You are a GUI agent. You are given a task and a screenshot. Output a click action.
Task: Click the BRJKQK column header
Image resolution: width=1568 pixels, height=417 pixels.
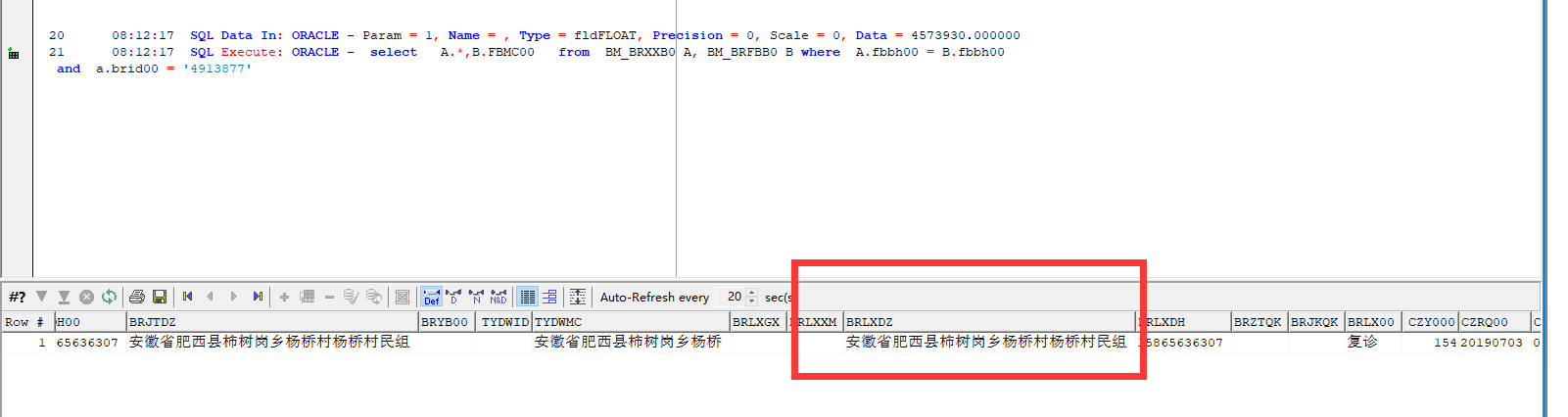tap(1315, 322)
